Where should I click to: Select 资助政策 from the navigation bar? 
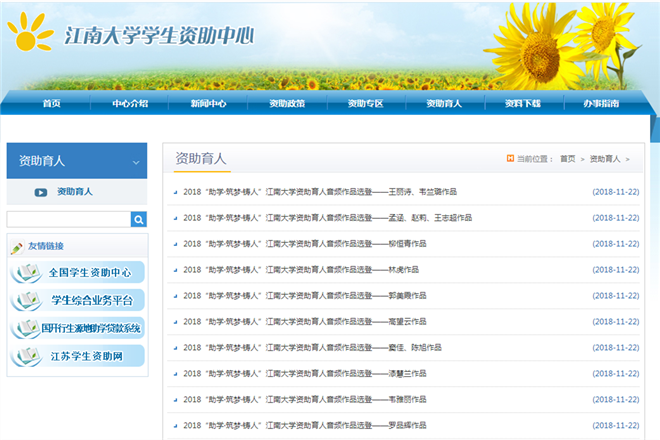[x=288, y=103]
